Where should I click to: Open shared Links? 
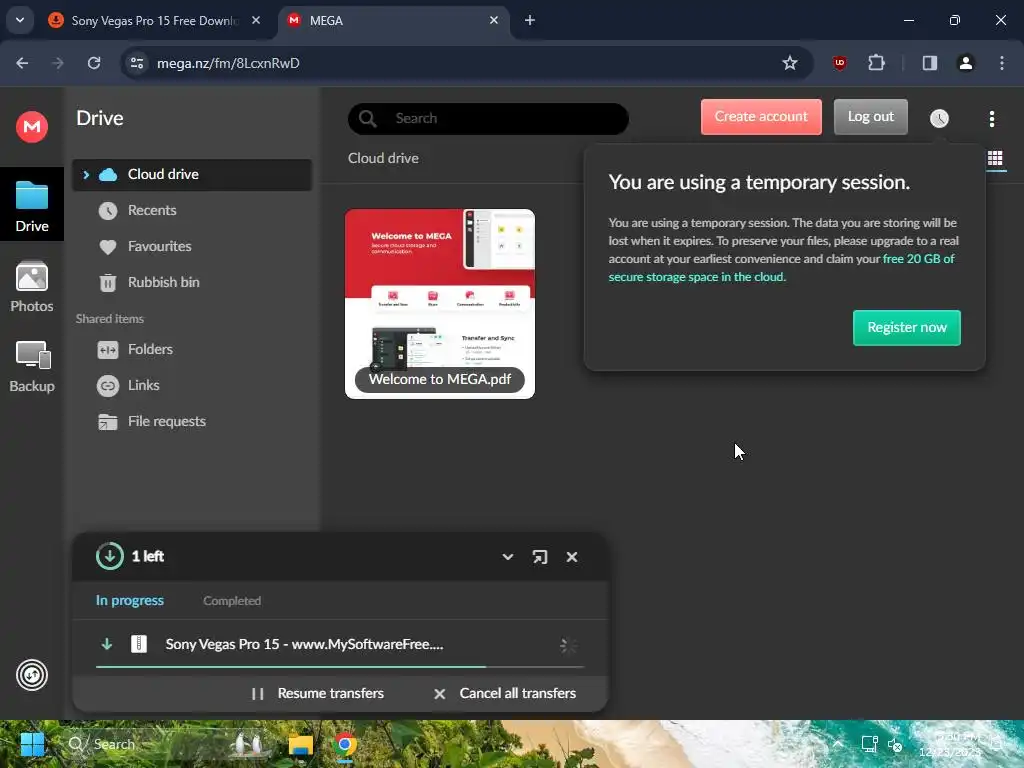tap(143, 385)
